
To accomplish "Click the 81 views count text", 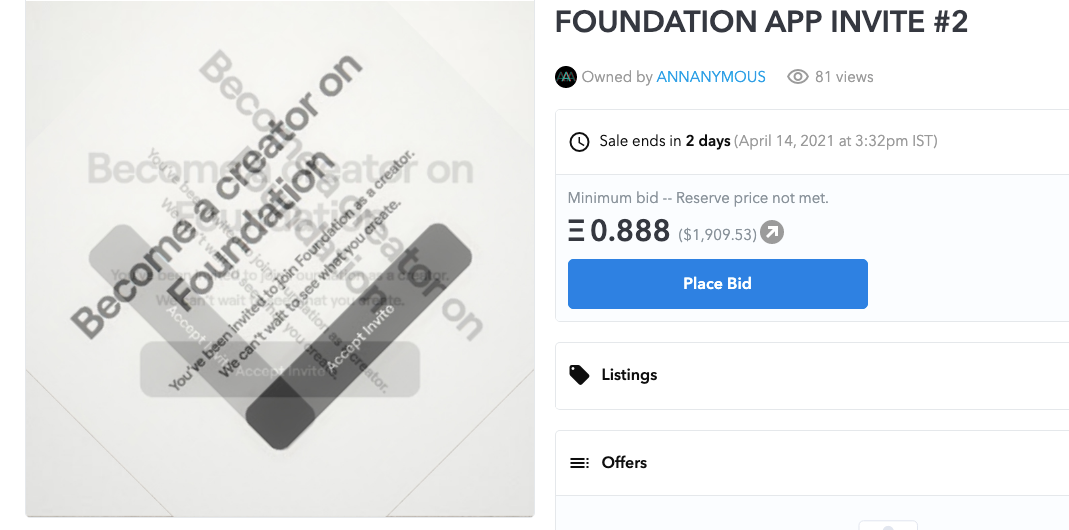I will pos(844,77).
